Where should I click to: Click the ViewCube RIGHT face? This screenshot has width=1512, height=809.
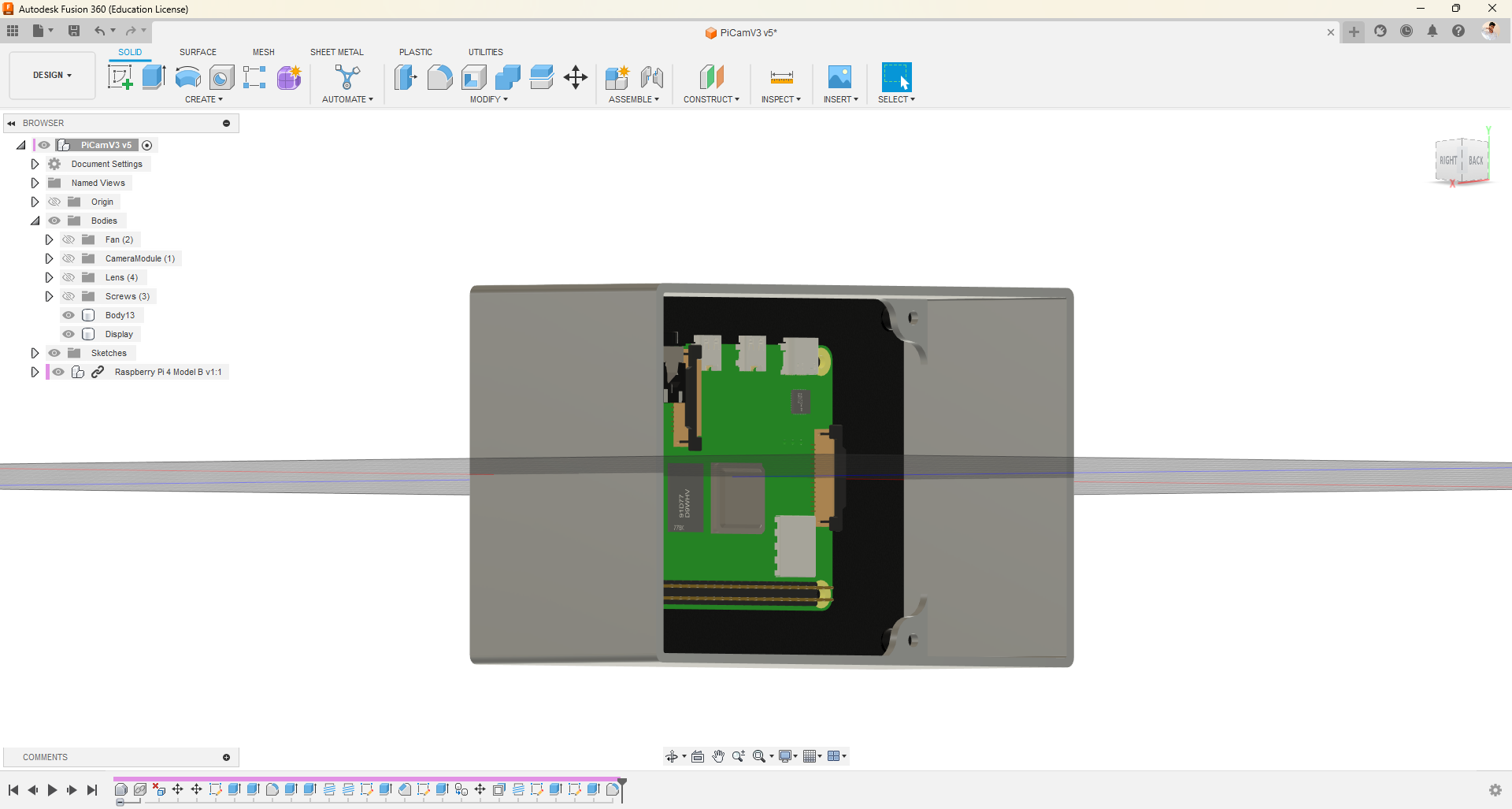1448,161
